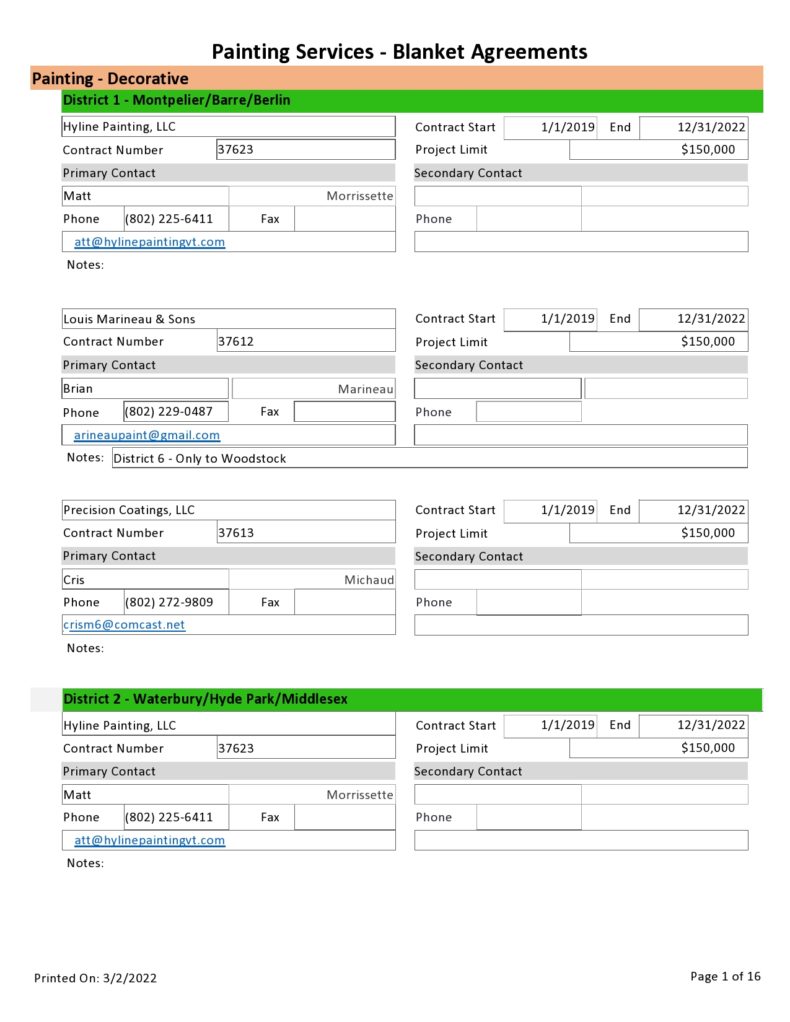
Task: Select the last name field containing Marineau
Action: point(314,389)
